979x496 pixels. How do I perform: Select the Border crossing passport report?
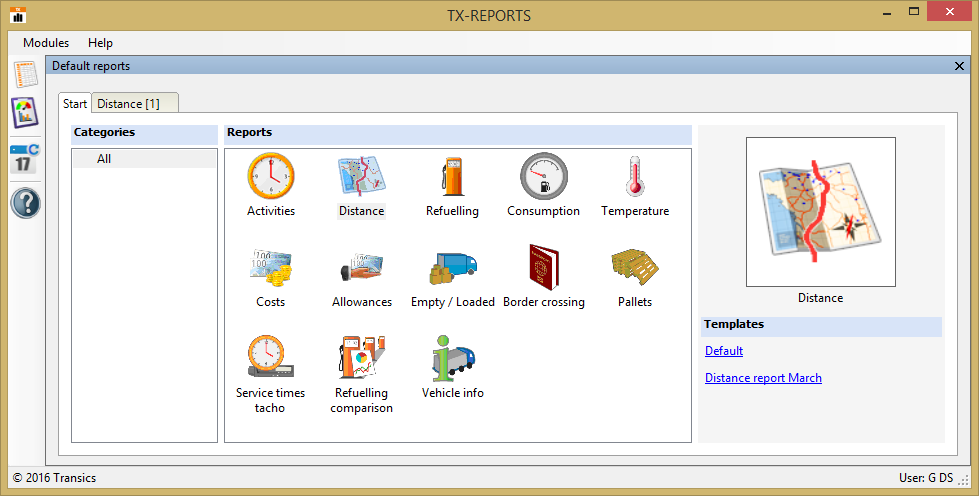click(543, 269)
